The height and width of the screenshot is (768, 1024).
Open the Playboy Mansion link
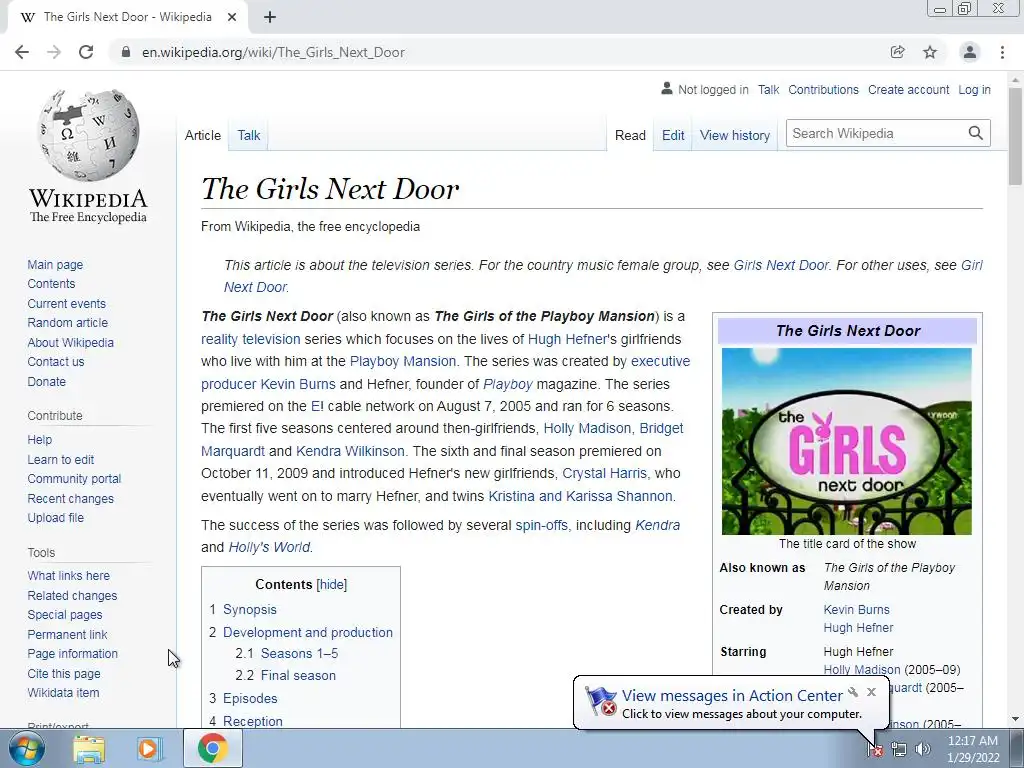[x=402, y=361]
